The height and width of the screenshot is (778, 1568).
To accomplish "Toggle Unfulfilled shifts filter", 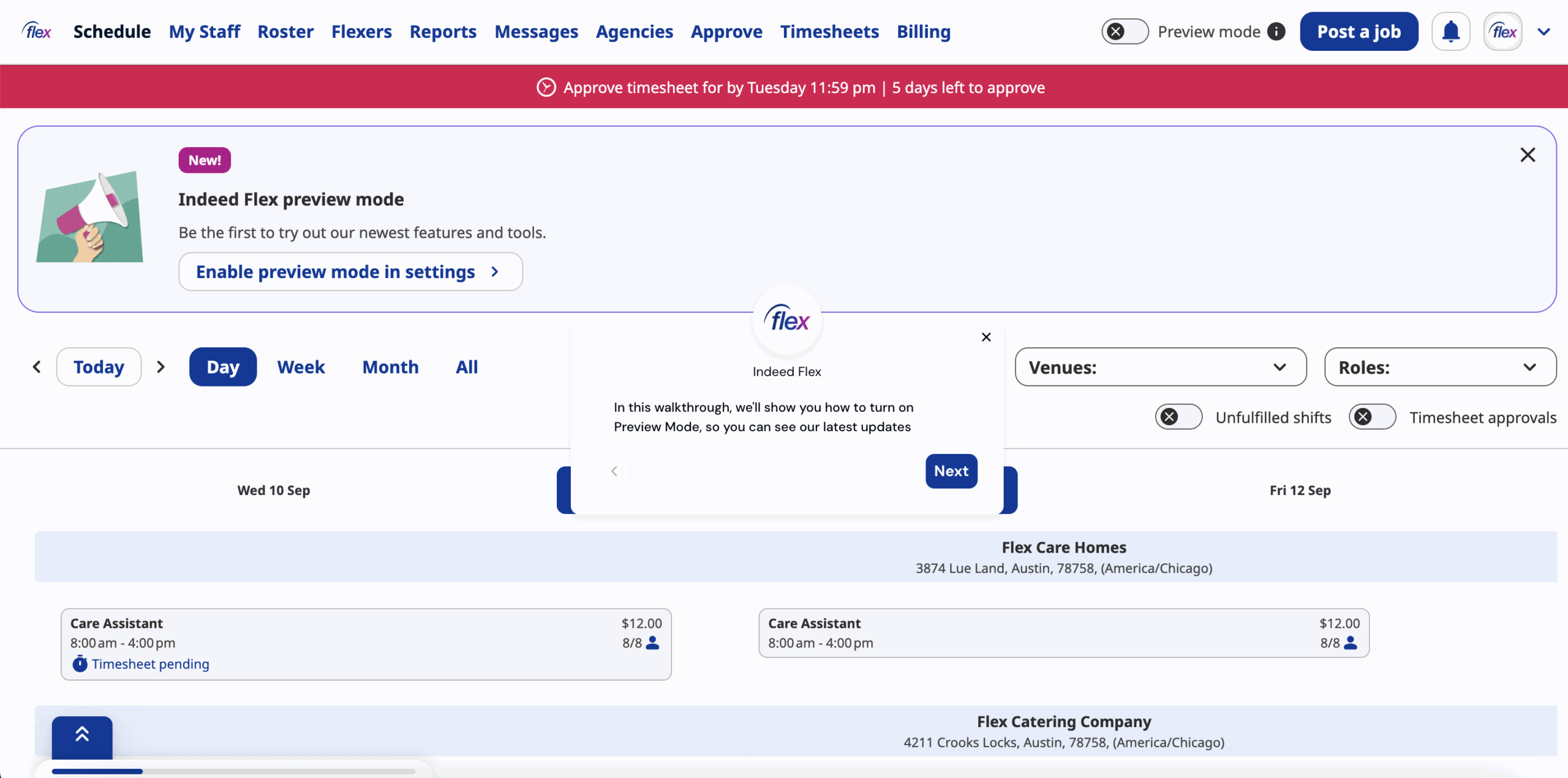I will coord(1178,417).
